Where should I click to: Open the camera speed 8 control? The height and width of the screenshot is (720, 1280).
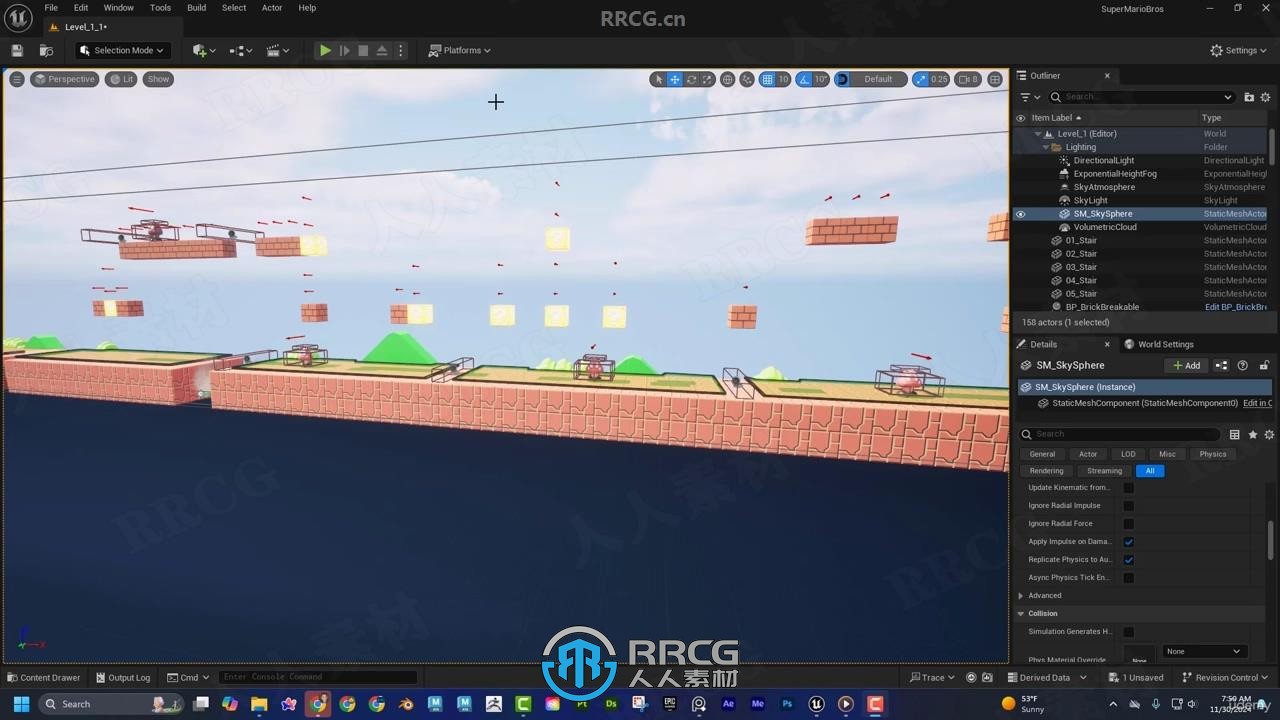pos(968,79)
